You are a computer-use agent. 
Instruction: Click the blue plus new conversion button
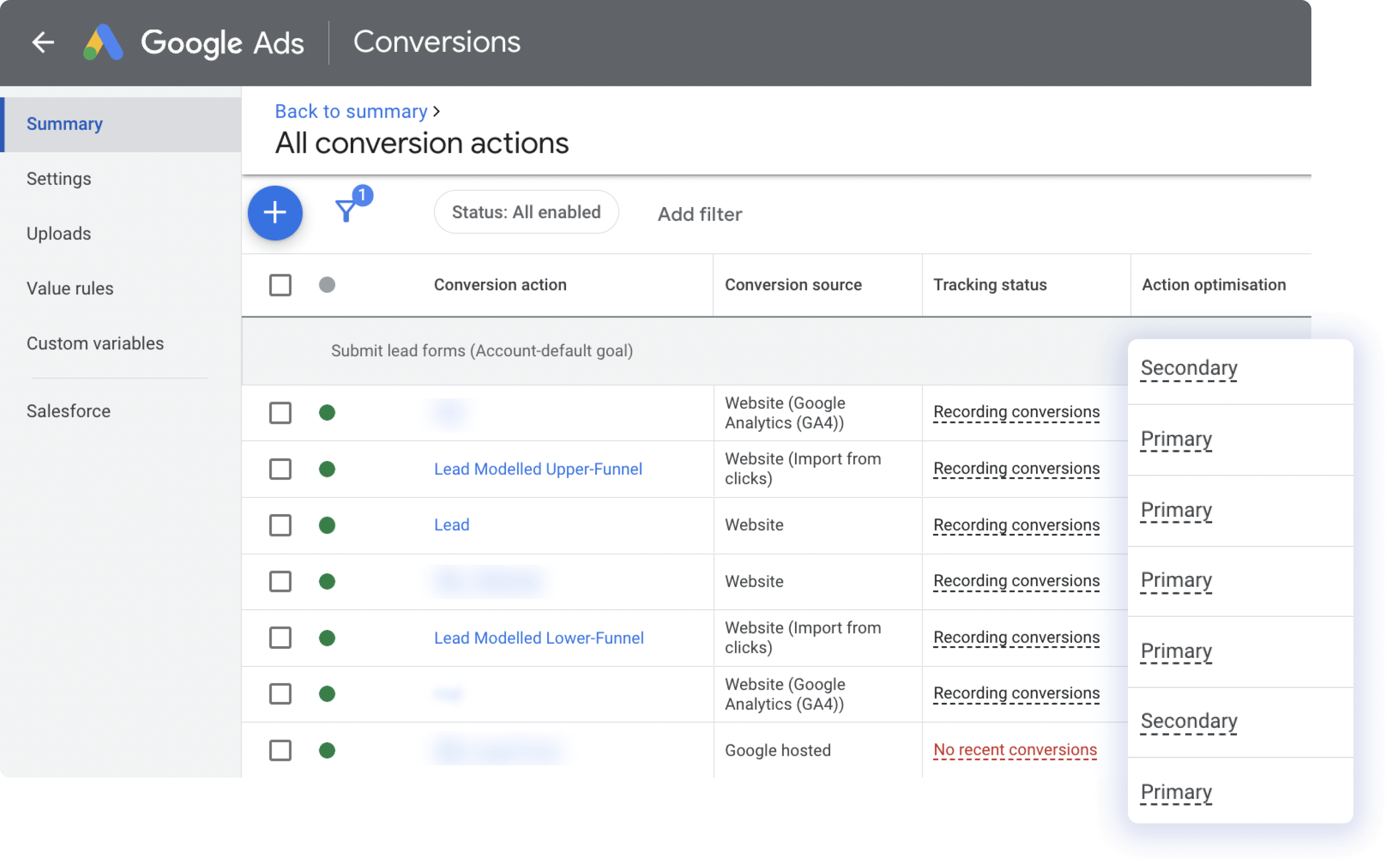pos(275,213)
